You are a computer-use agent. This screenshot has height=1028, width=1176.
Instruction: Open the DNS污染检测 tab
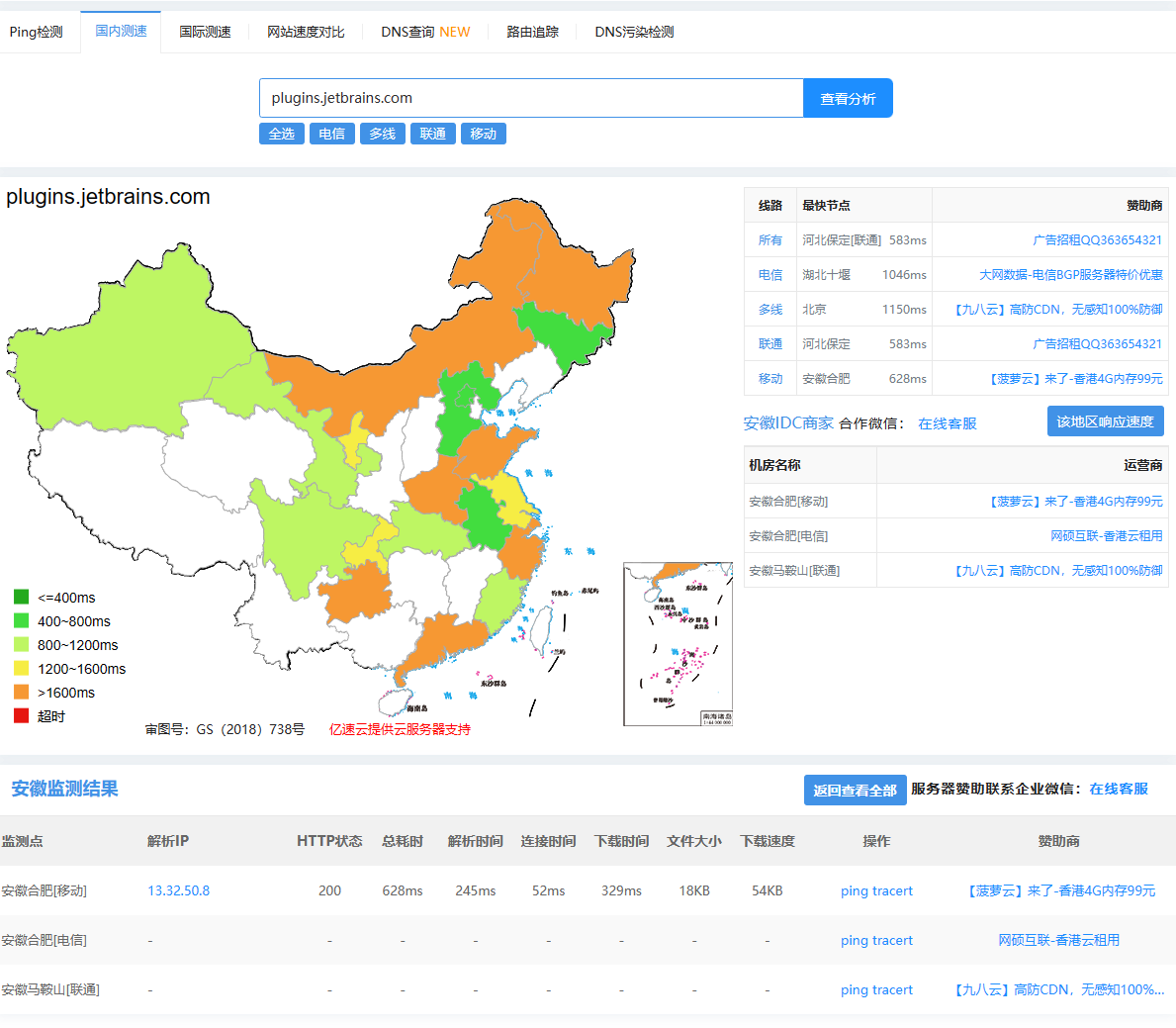tap(635, 33)
